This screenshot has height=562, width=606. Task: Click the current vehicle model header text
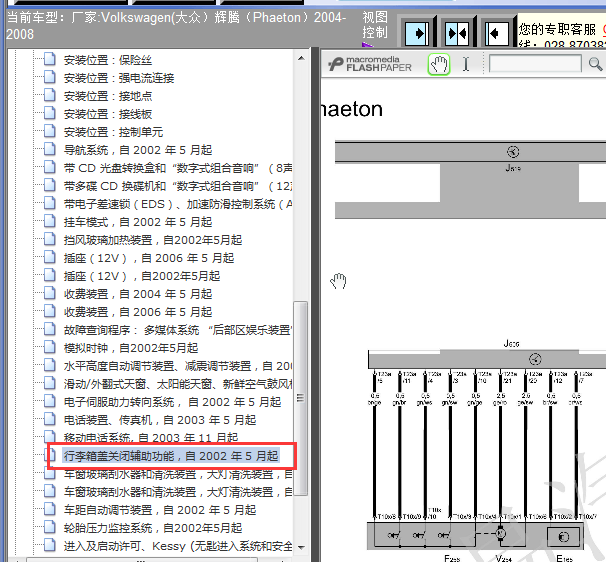tap(176, 26)
